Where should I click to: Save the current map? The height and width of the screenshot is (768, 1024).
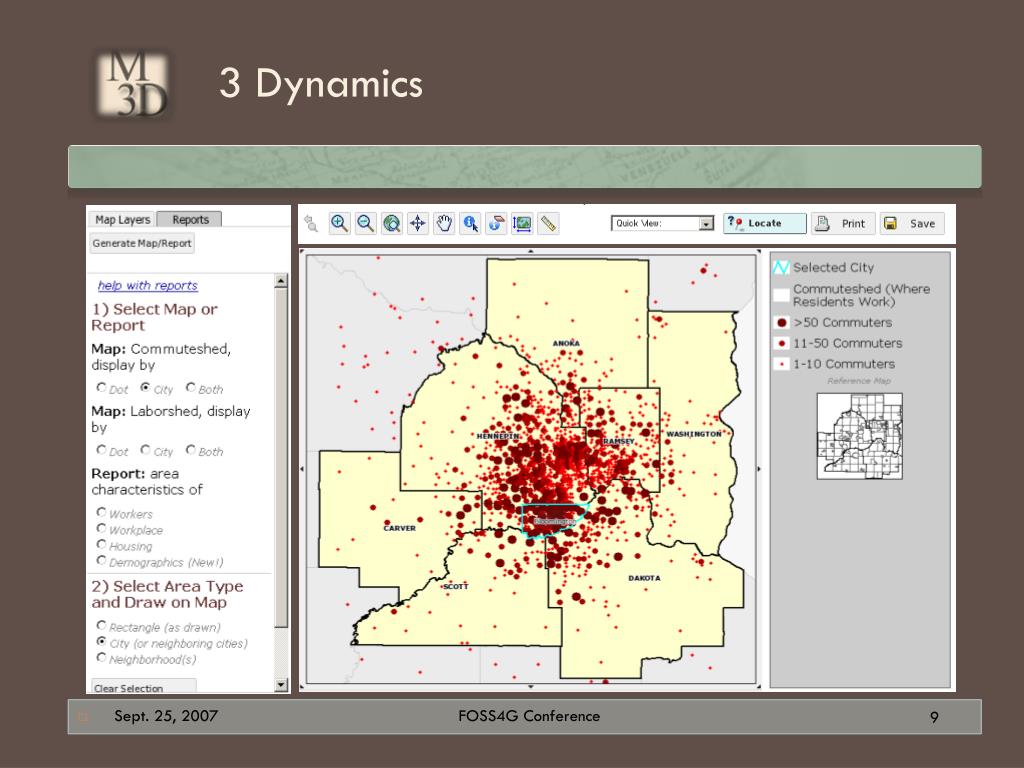click(x=912, y=223)
